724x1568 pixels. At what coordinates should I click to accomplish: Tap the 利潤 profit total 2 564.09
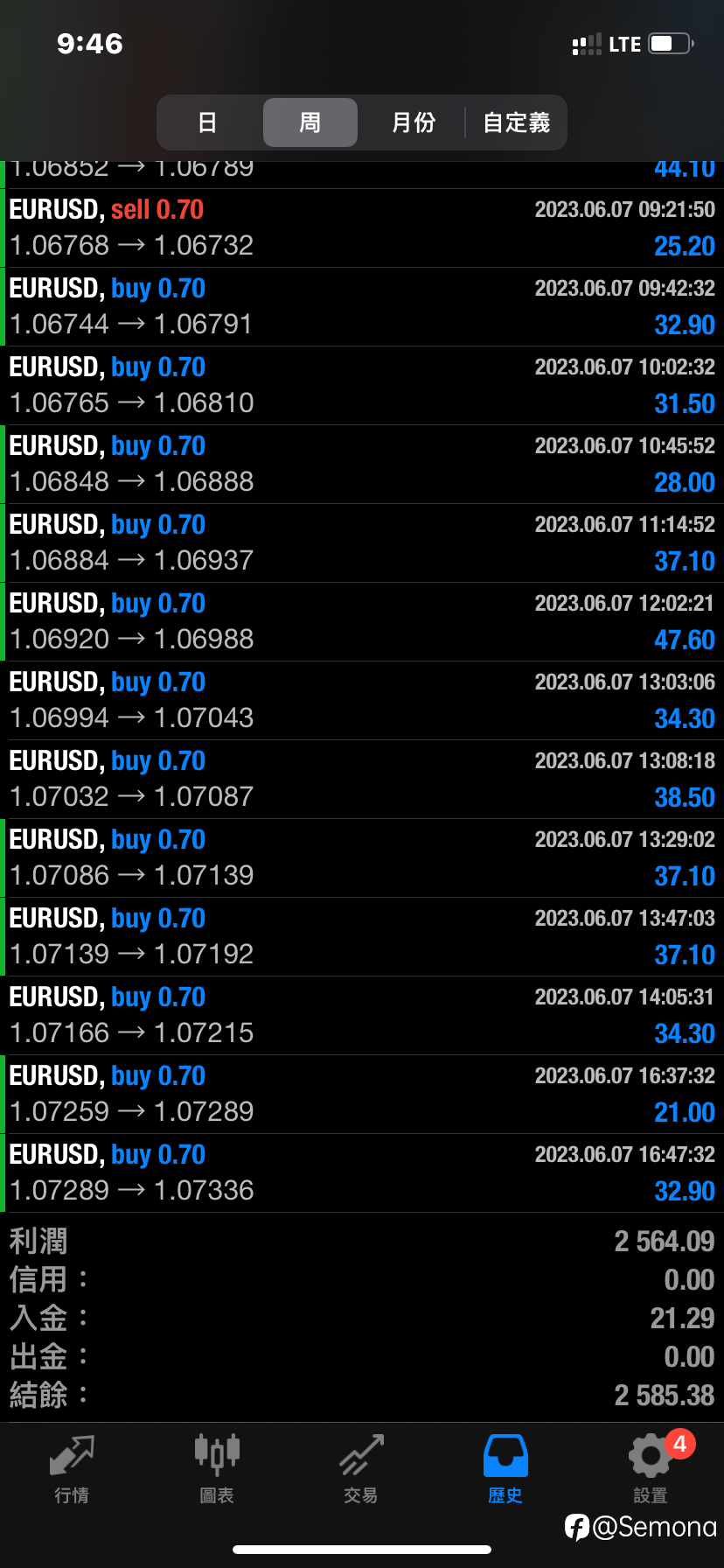[x=664, y=1241]
